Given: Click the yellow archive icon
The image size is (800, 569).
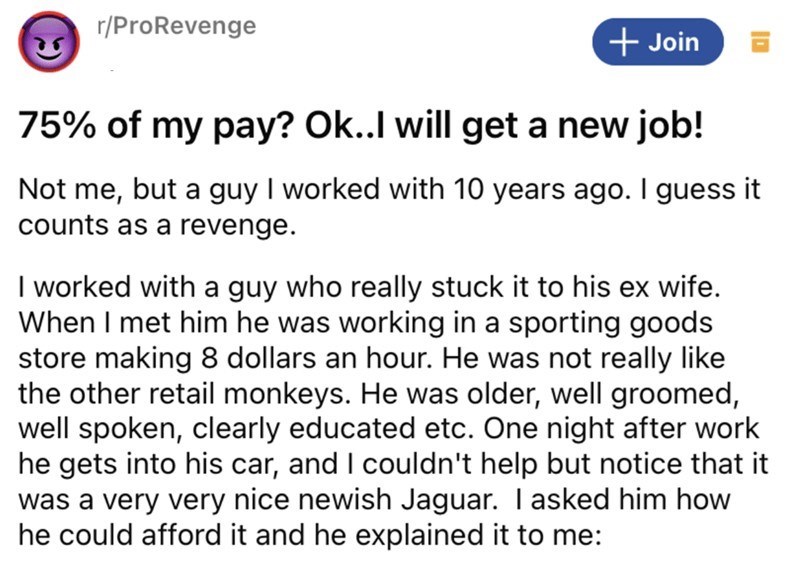Looking at the screenshot, I should coord(759,42).
